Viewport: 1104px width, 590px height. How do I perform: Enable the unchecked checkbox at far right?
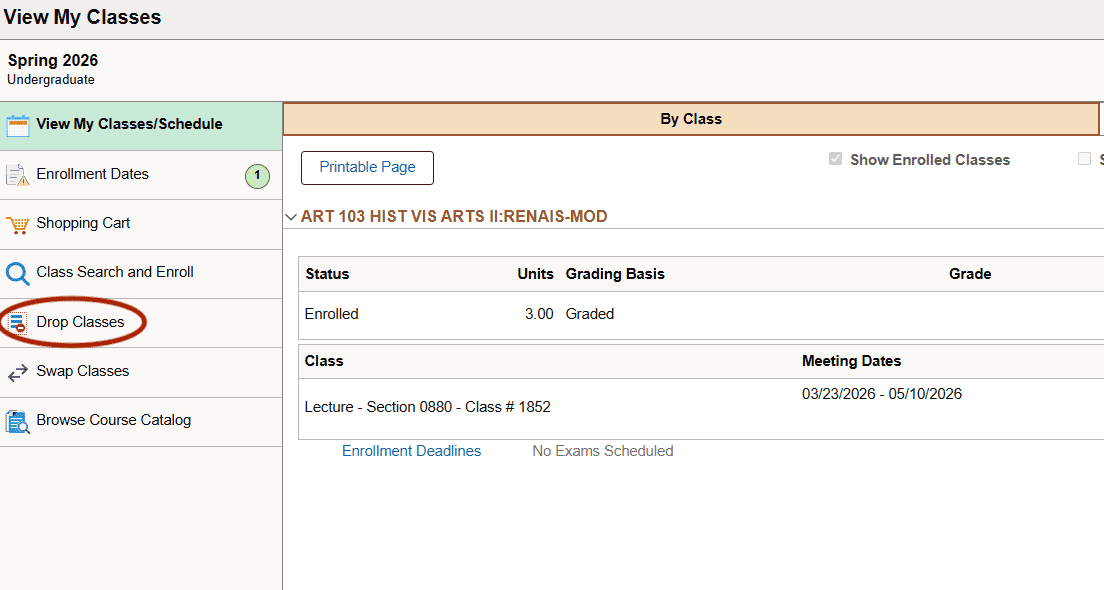pos(1083,159)
